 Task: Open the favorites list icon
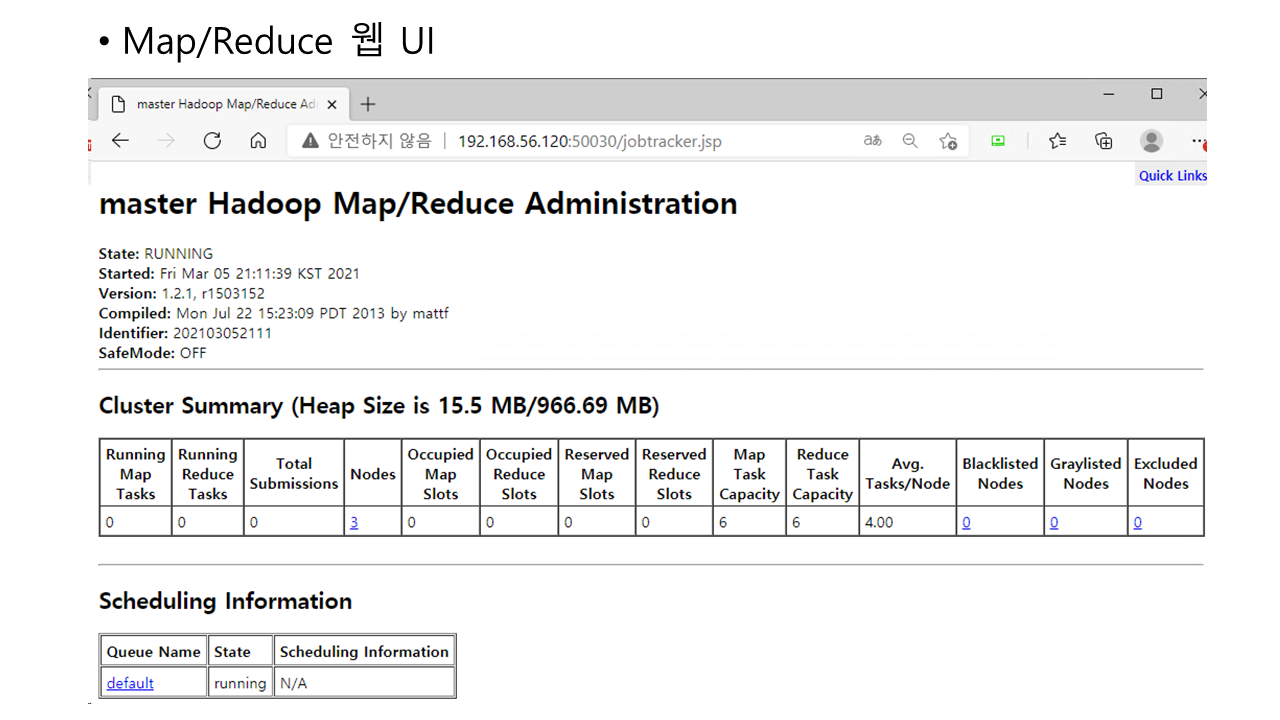pos(1057,141)
